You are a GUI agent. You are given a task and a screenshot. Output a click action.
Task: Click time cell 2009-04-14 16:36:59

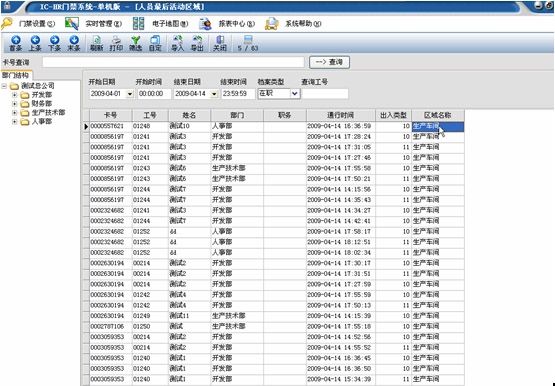(x=341, y=126)
